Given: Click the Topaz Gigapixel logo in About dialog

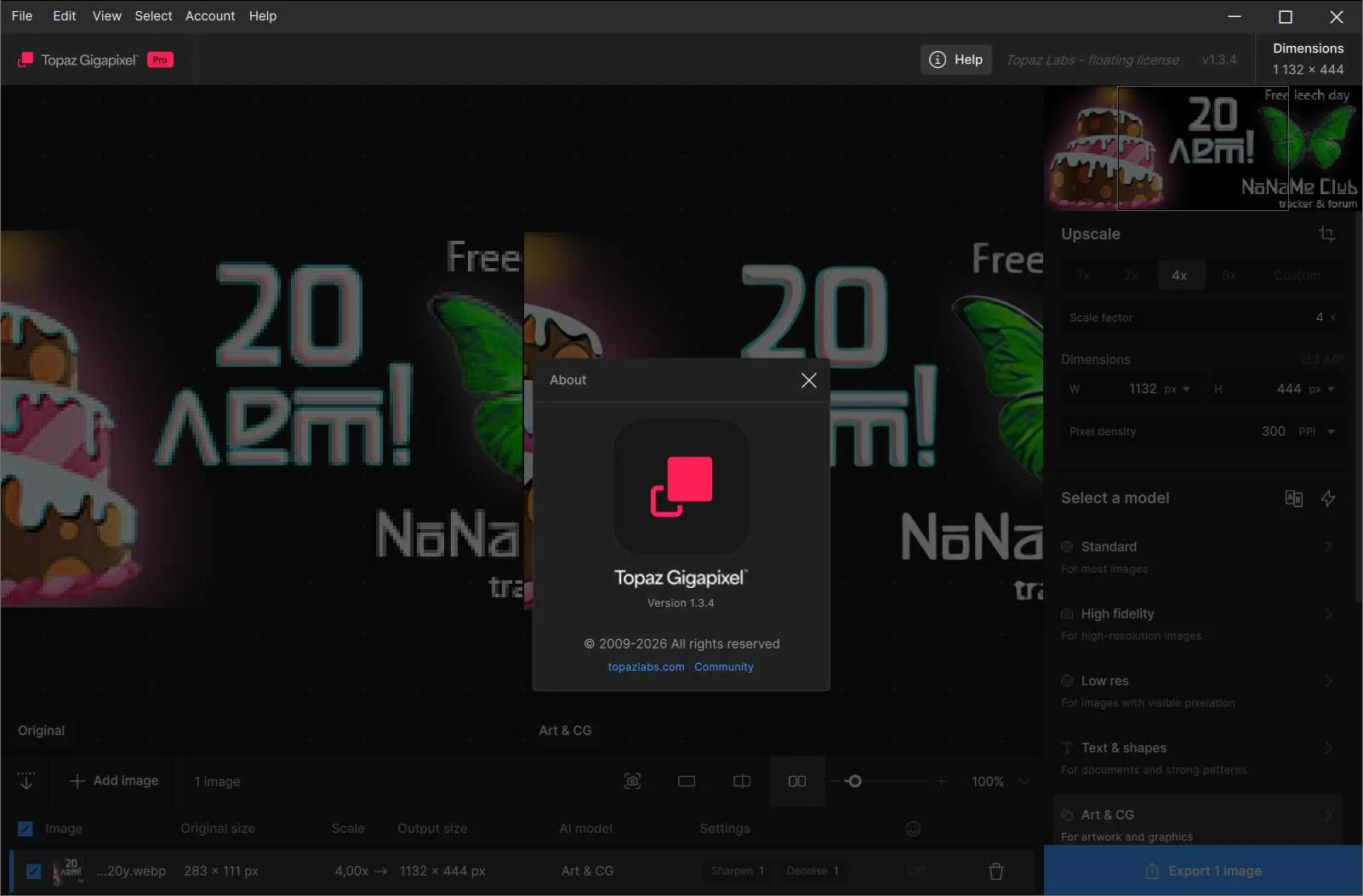Looking at the screenshot, I should 681,487.
